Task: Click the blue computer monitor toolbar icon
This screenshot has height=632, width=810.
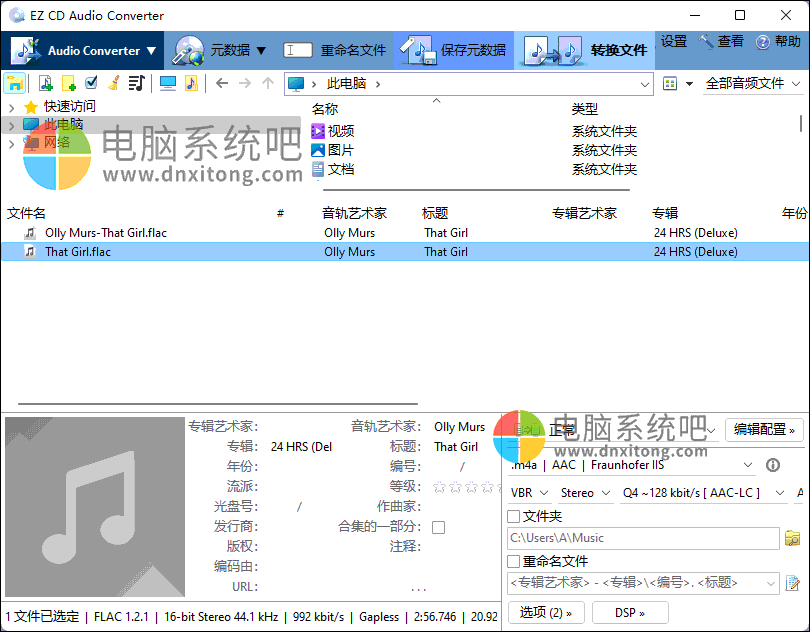Action: 168,83
